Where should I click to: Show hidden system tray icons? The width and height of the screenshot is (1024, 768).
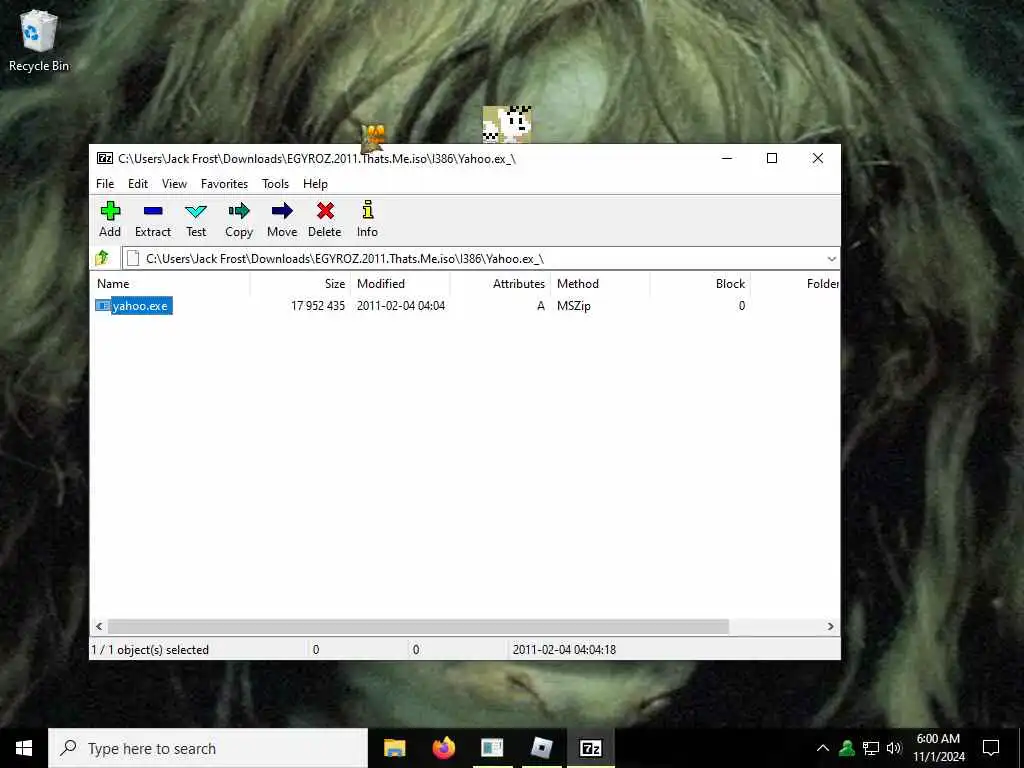(823, 748)
